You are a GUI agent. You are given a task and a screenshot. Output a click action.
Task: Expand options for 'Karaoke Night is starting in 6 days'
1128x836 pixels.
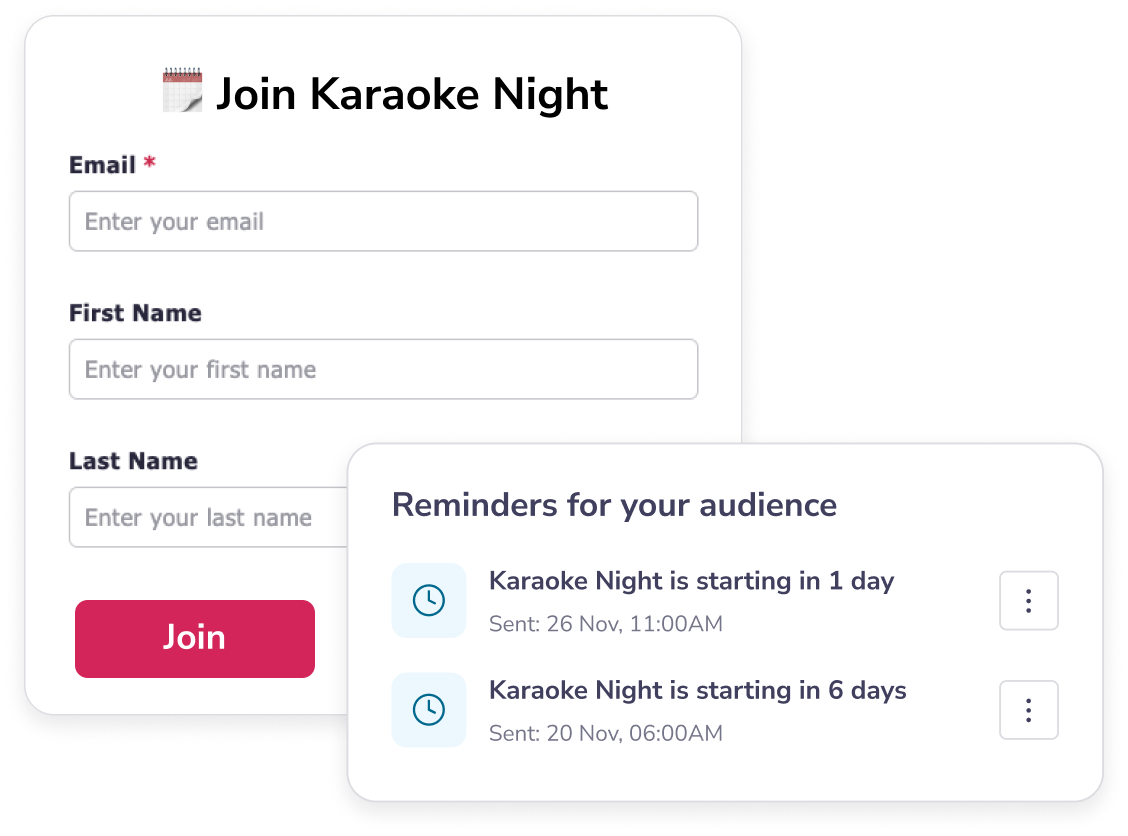(1029, 710)
